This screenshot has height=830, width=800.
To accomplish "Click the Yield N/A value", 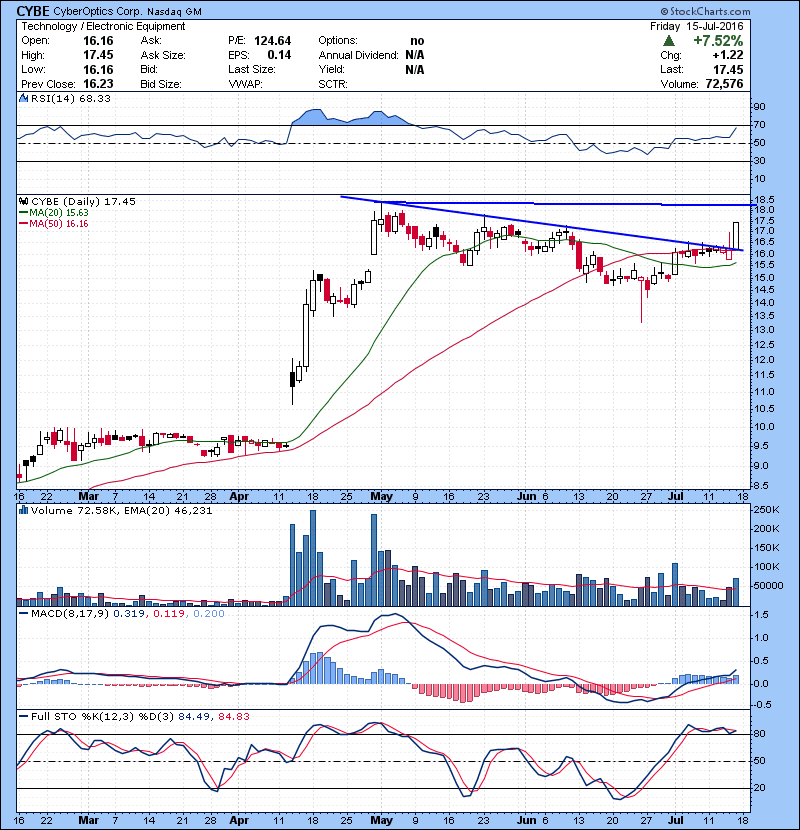I will coord(415,70).
